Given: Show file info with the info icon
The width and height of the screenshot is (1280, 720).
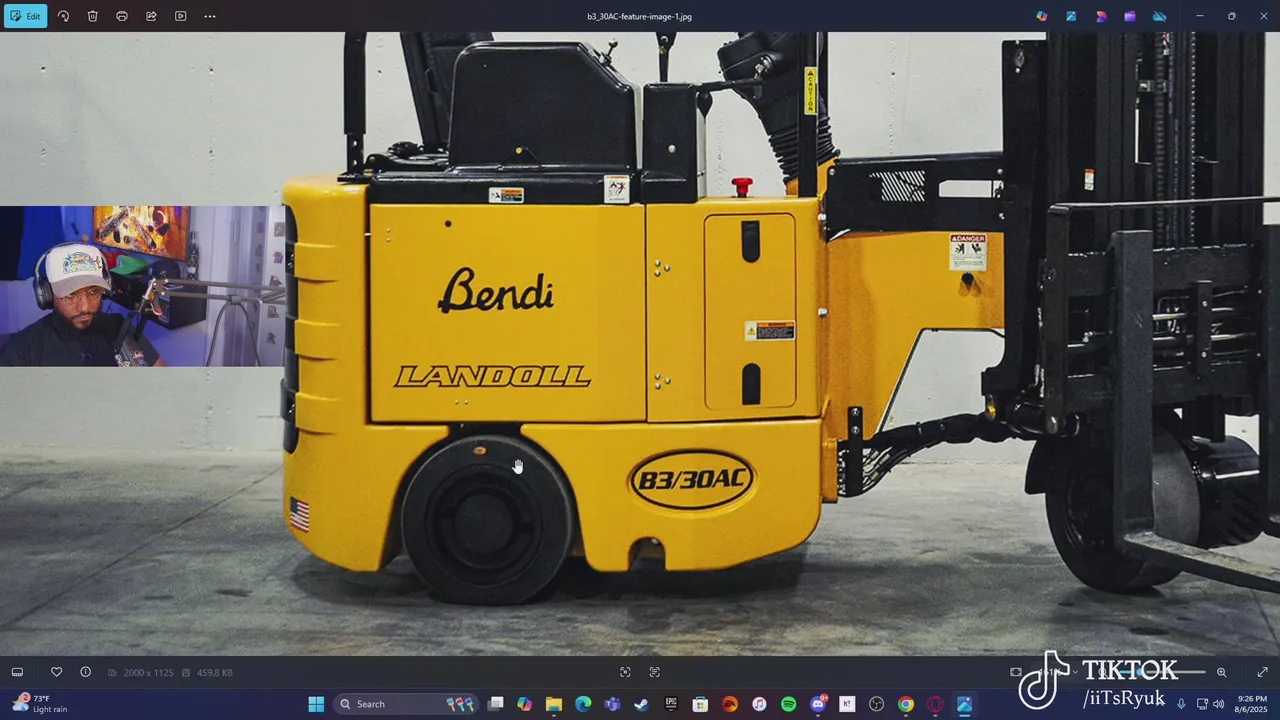Looking at the screenshot, I should tap(85, 672).
